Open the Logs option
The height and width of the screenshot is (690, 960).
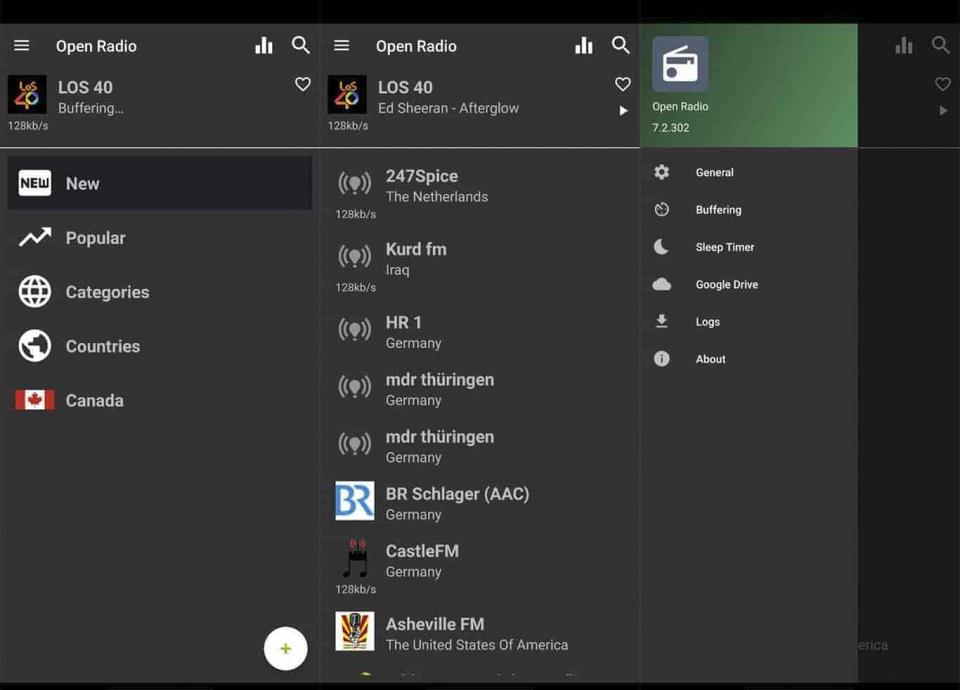pos(749,321)
